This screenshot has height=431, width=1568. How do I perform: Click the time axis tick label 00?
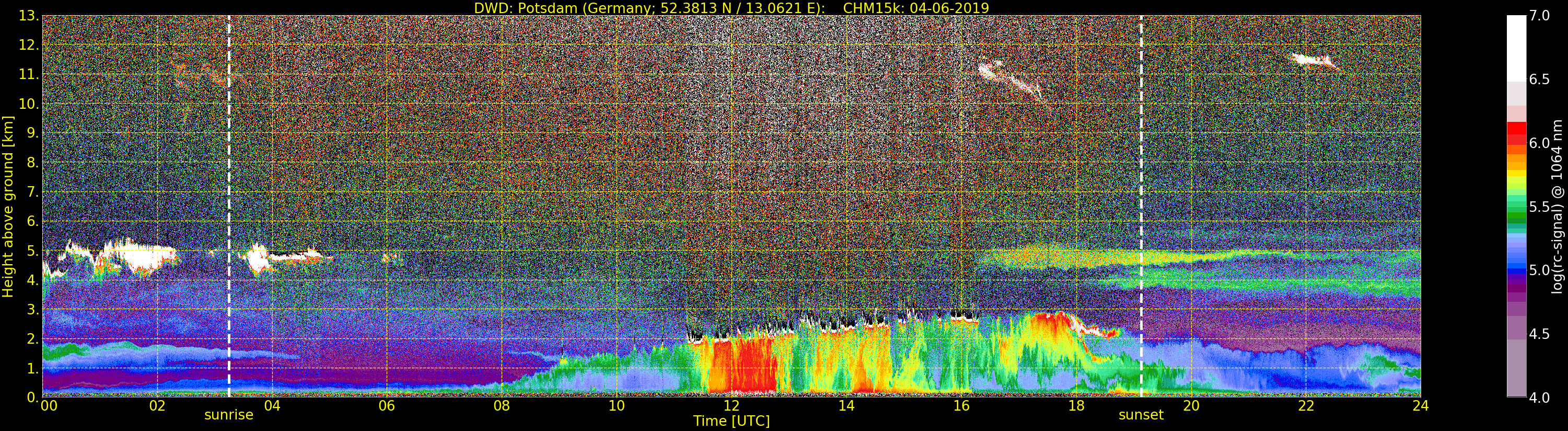click(x=49, y=406)
